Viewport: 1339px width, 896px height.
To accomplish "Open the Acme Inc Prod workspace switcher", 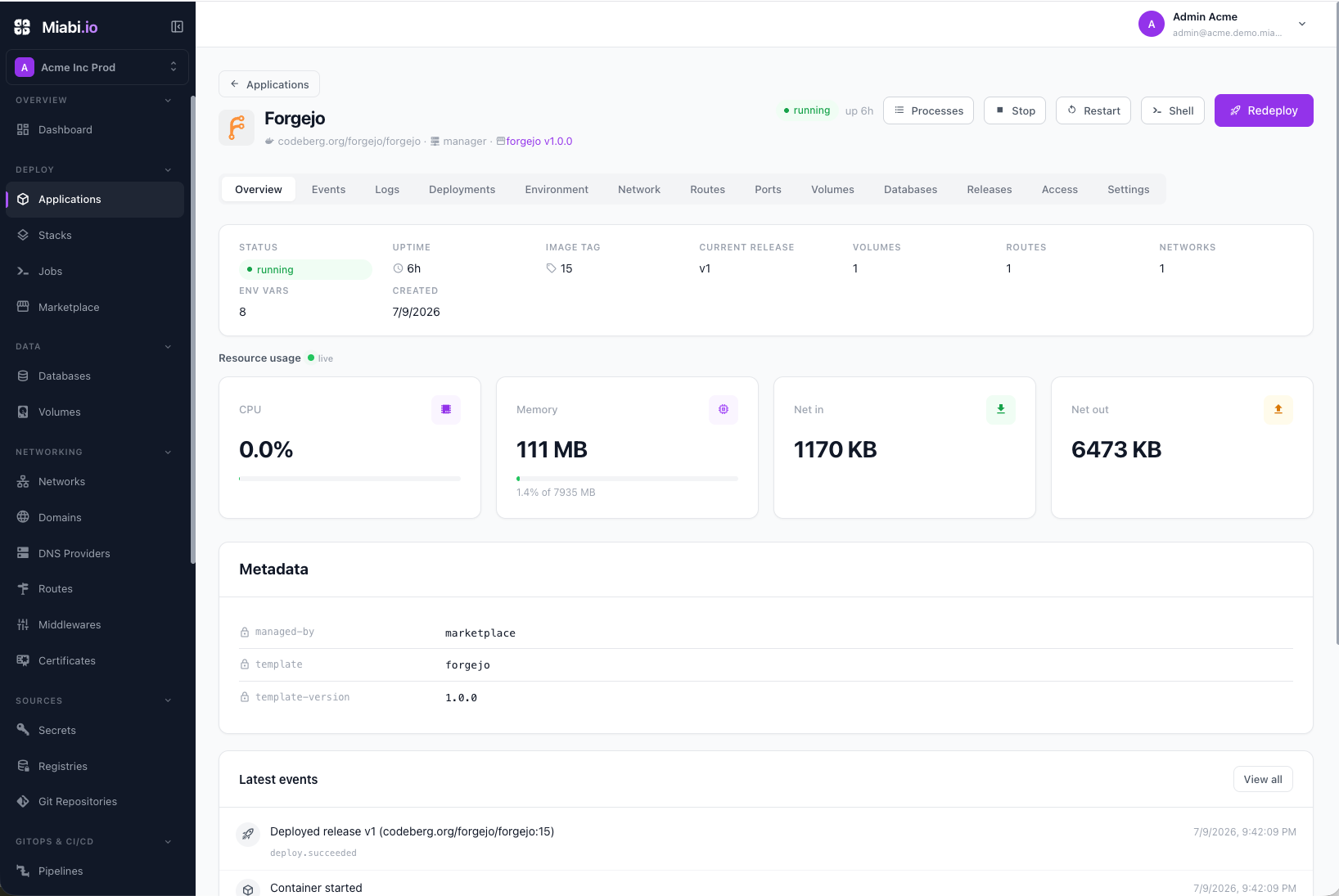I will (97, 67).
